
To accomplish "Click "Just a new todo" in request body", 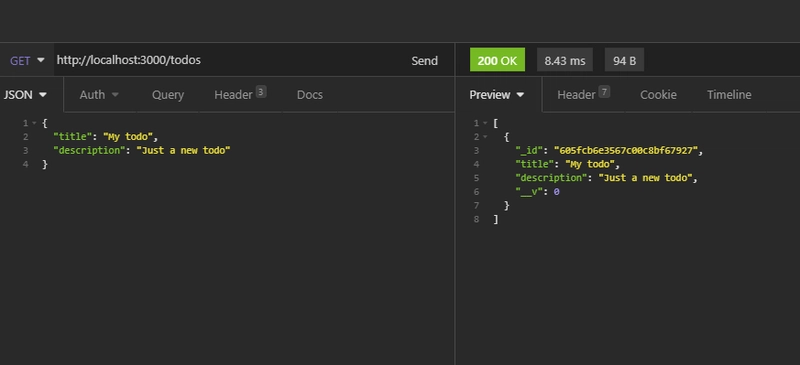I will tap(183, 150).
